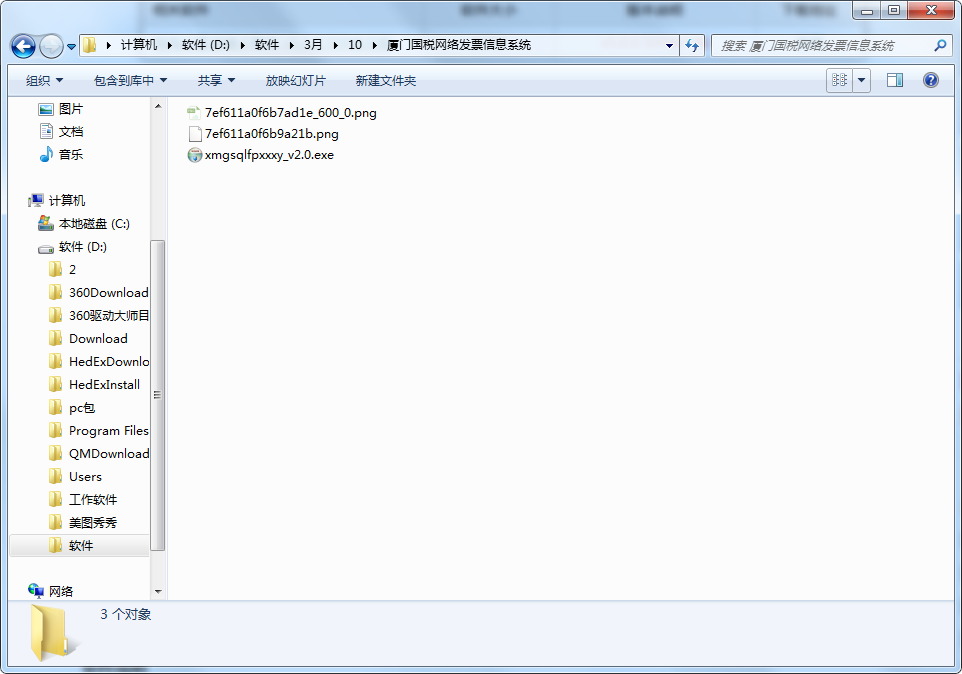Click 软件 (D:) in the address breadcrumb
The height and width of the screenshot is (674, 962).
pos(206,45)
